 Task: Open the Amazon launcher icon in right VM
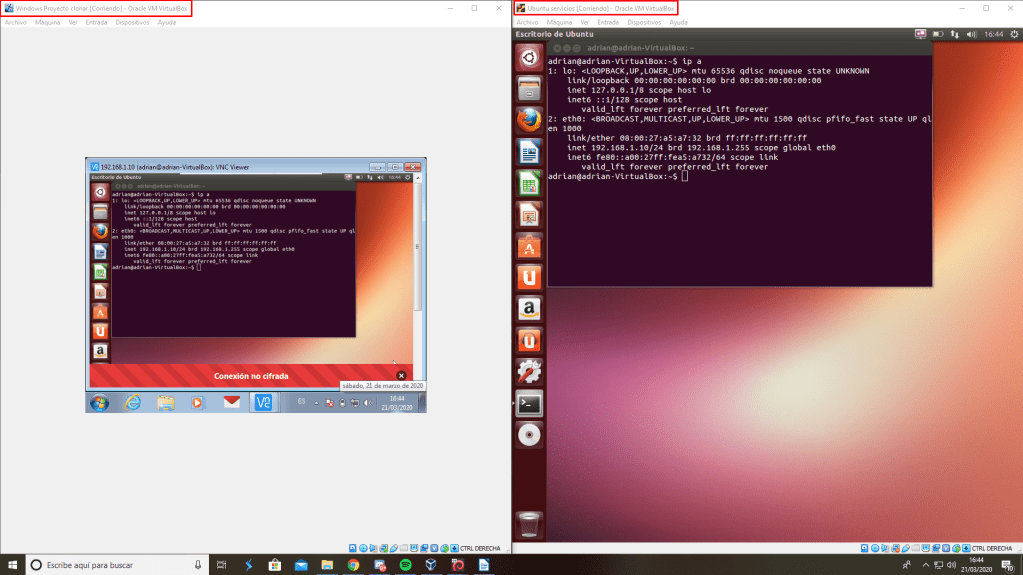pos(529,309)
